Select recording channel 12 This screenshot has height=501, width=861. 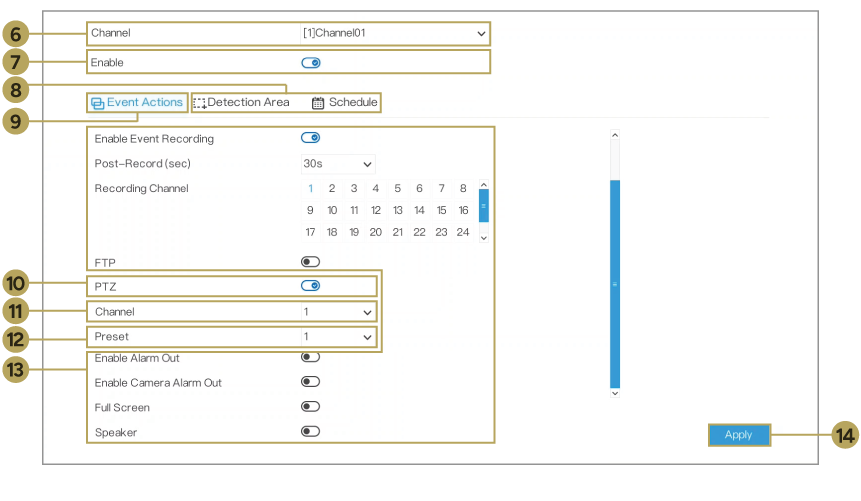(376, 210)
